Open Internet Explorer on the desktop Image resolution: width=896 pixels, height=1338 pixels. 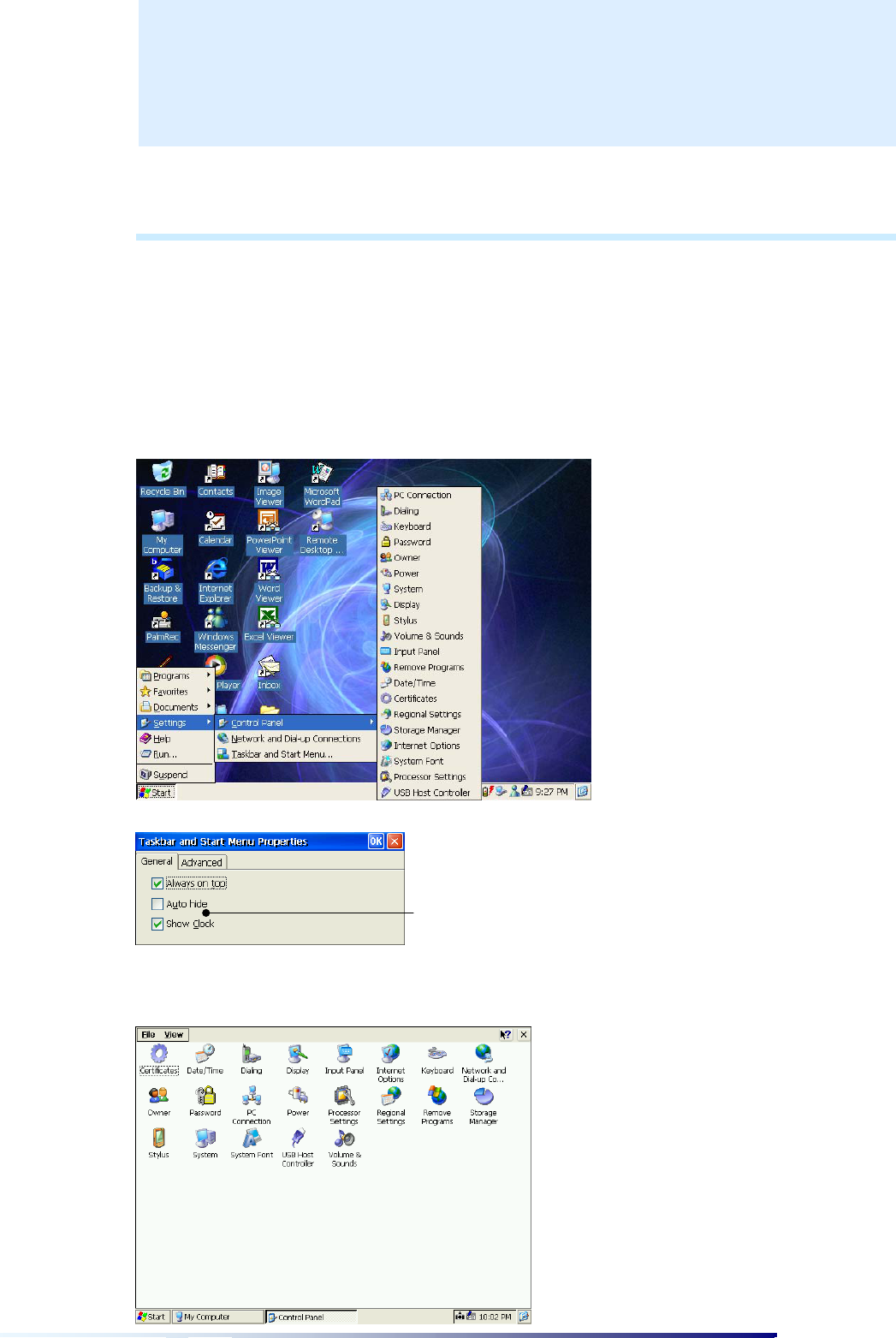216,580
